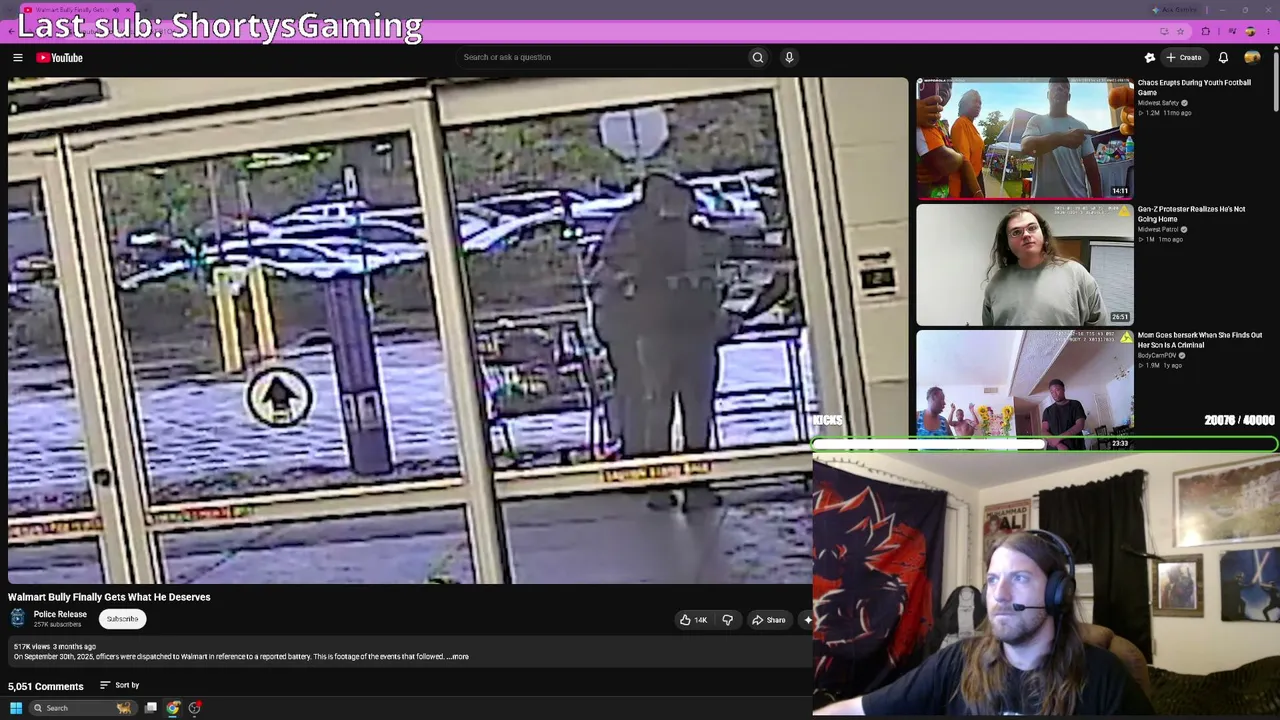
Task: Open the YouTube guide hamburger menu
Action: [x=18, y=58]
